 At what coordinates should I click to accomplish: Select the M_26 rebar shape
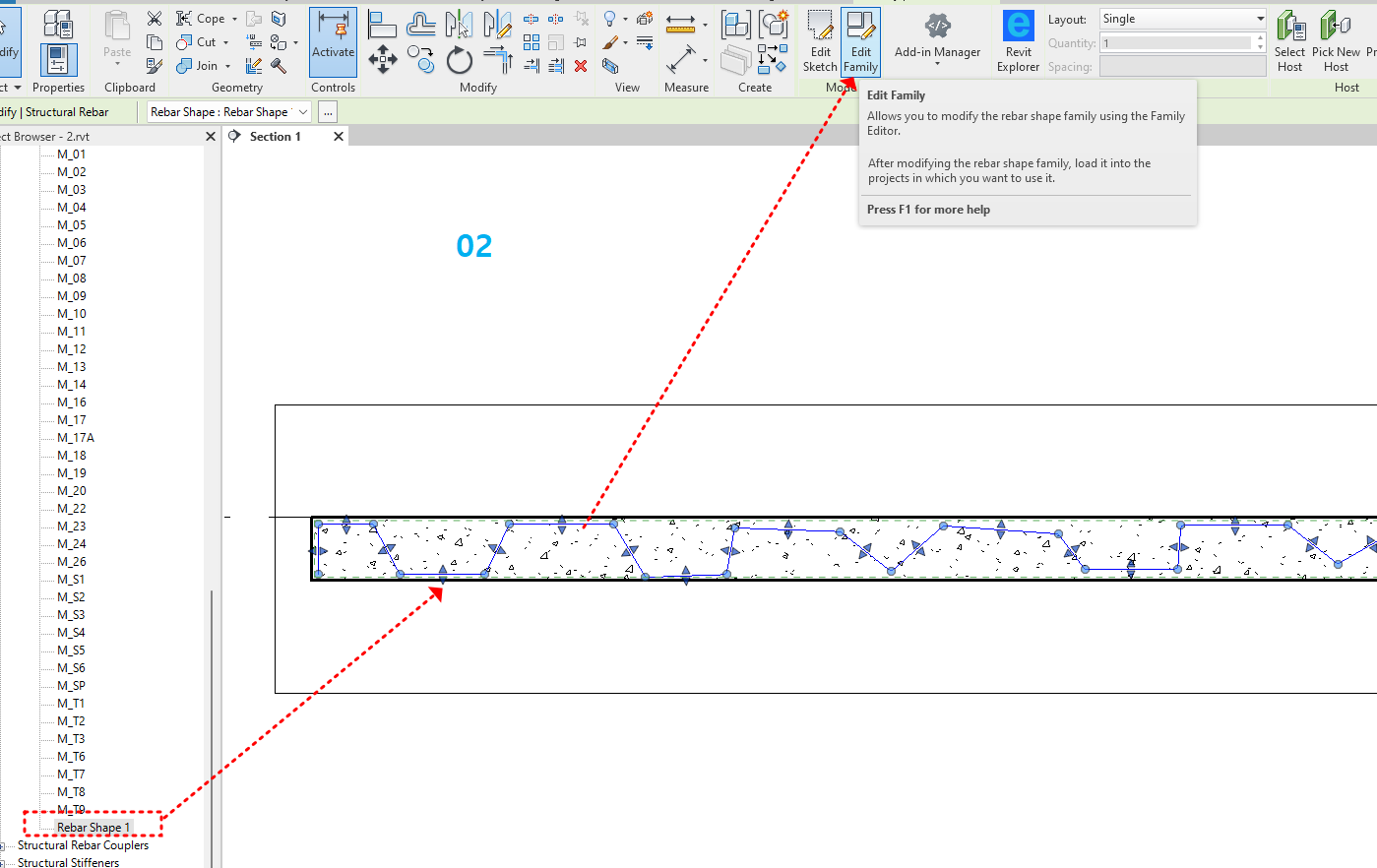[x=71, y=562]
